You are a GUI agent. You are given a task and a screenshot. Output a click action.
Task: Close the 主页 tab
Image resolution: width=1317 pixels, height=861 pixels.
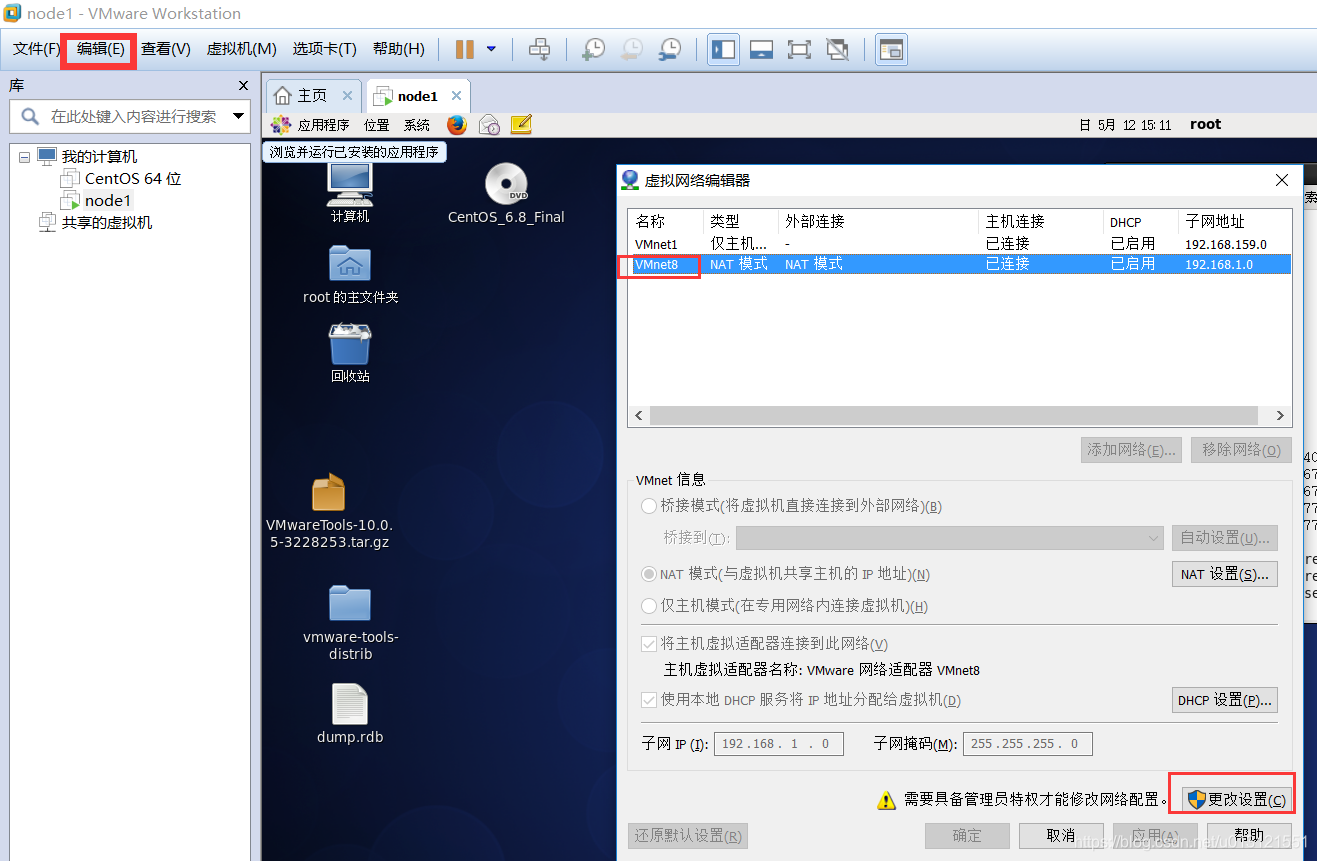(x=347, y=96)
